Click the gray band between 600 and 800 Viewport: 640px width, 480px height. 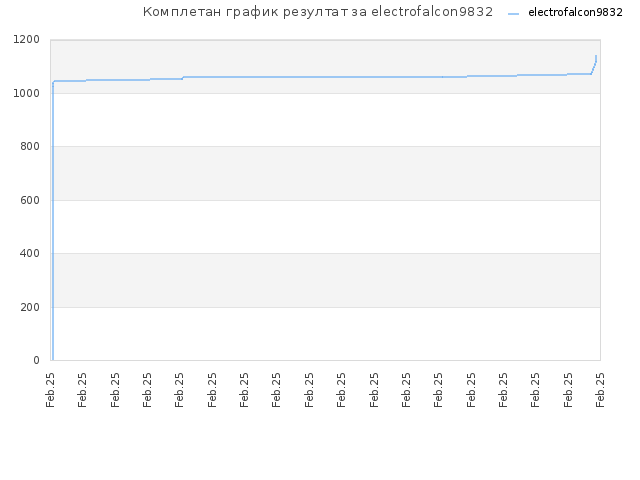[325, 173]
